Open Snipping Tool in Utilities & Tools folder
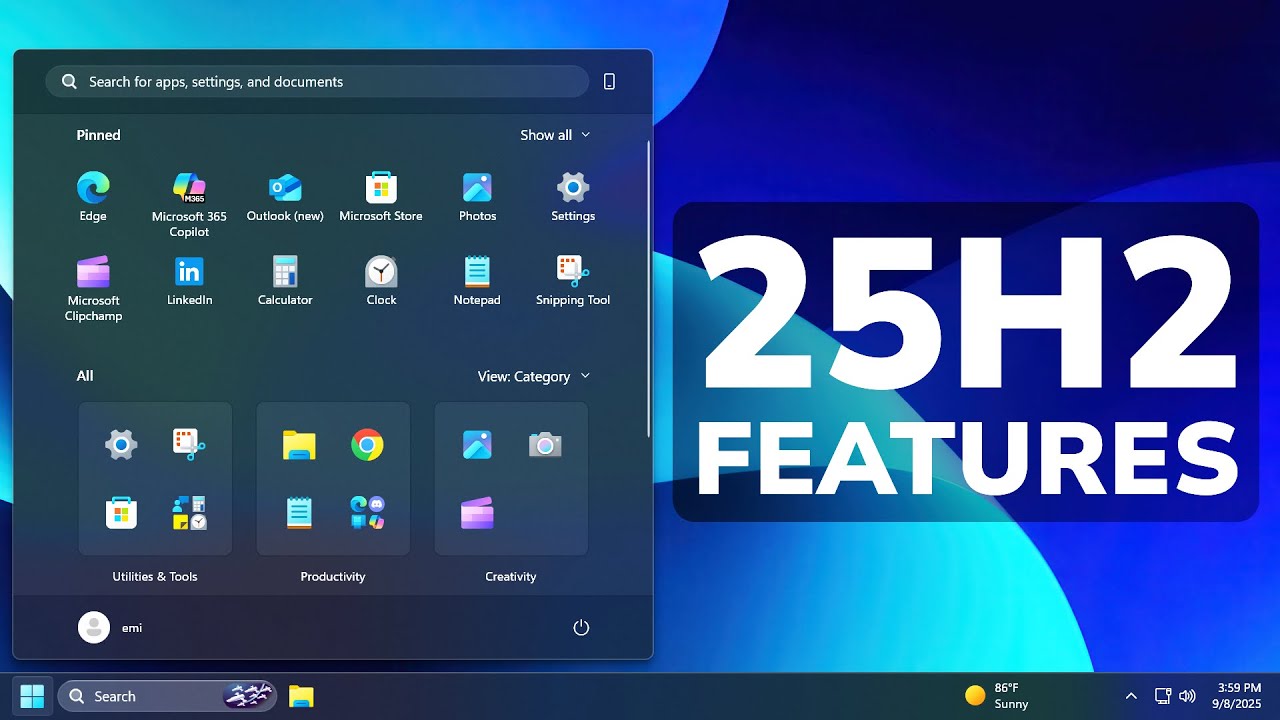 (x=189, y=444)
